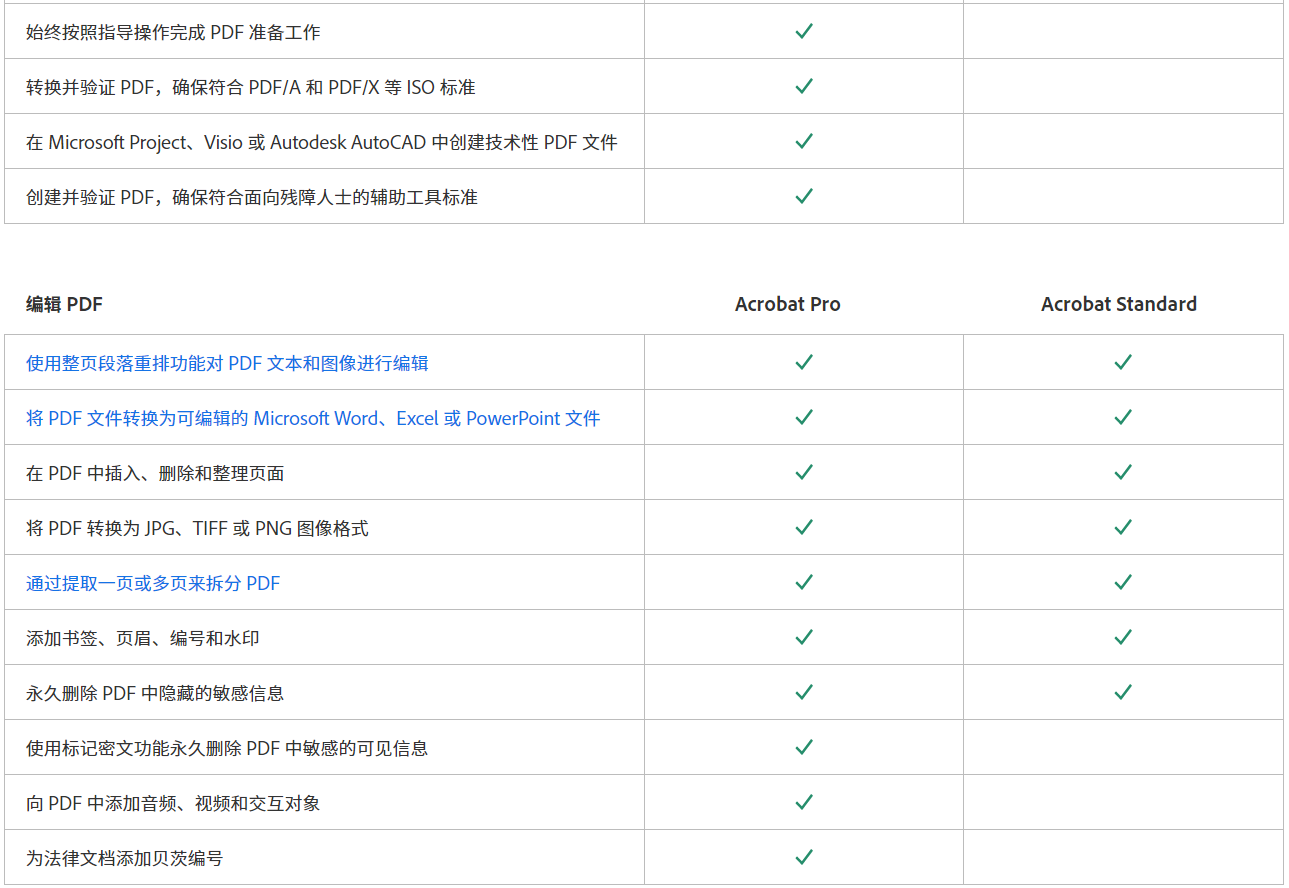Screen dimensions: 1289x888
Task: Click Acrobat Pro checkmark for accessibility standards row
Action: tap(803, 196)
